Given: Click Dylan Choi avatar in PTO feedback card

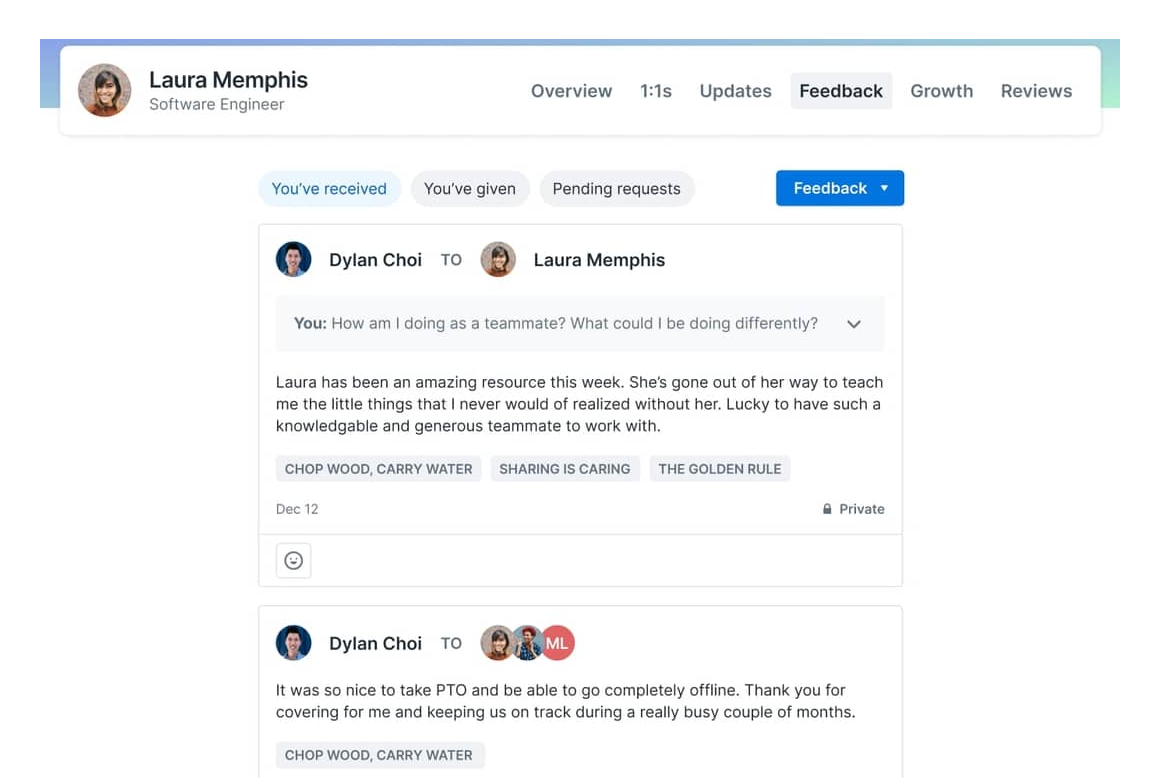Looking at the screenshot, I should (294, 643).
